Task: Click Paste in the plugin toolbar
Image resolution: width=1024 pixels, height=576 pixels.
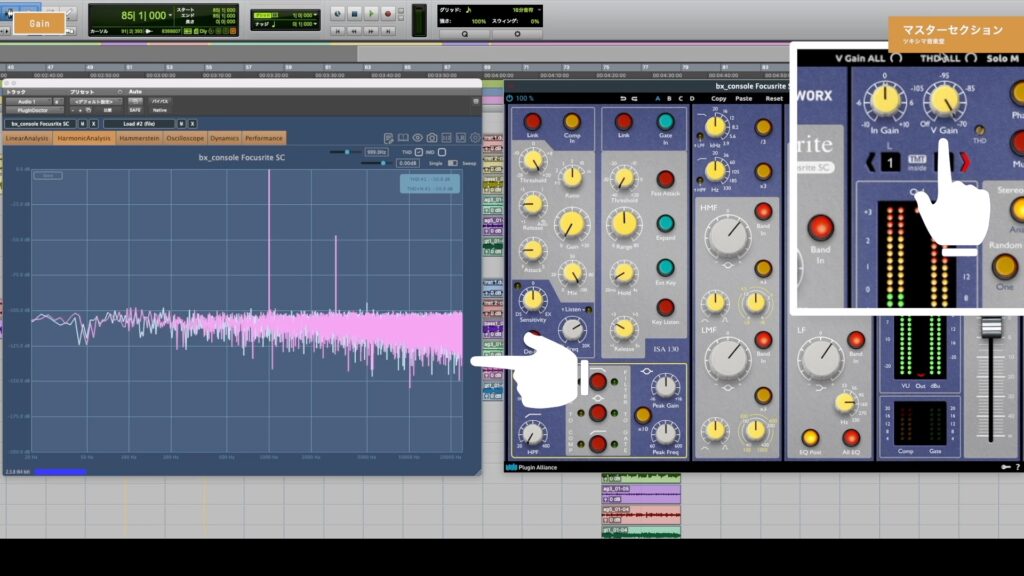Action: click(743, 99)
